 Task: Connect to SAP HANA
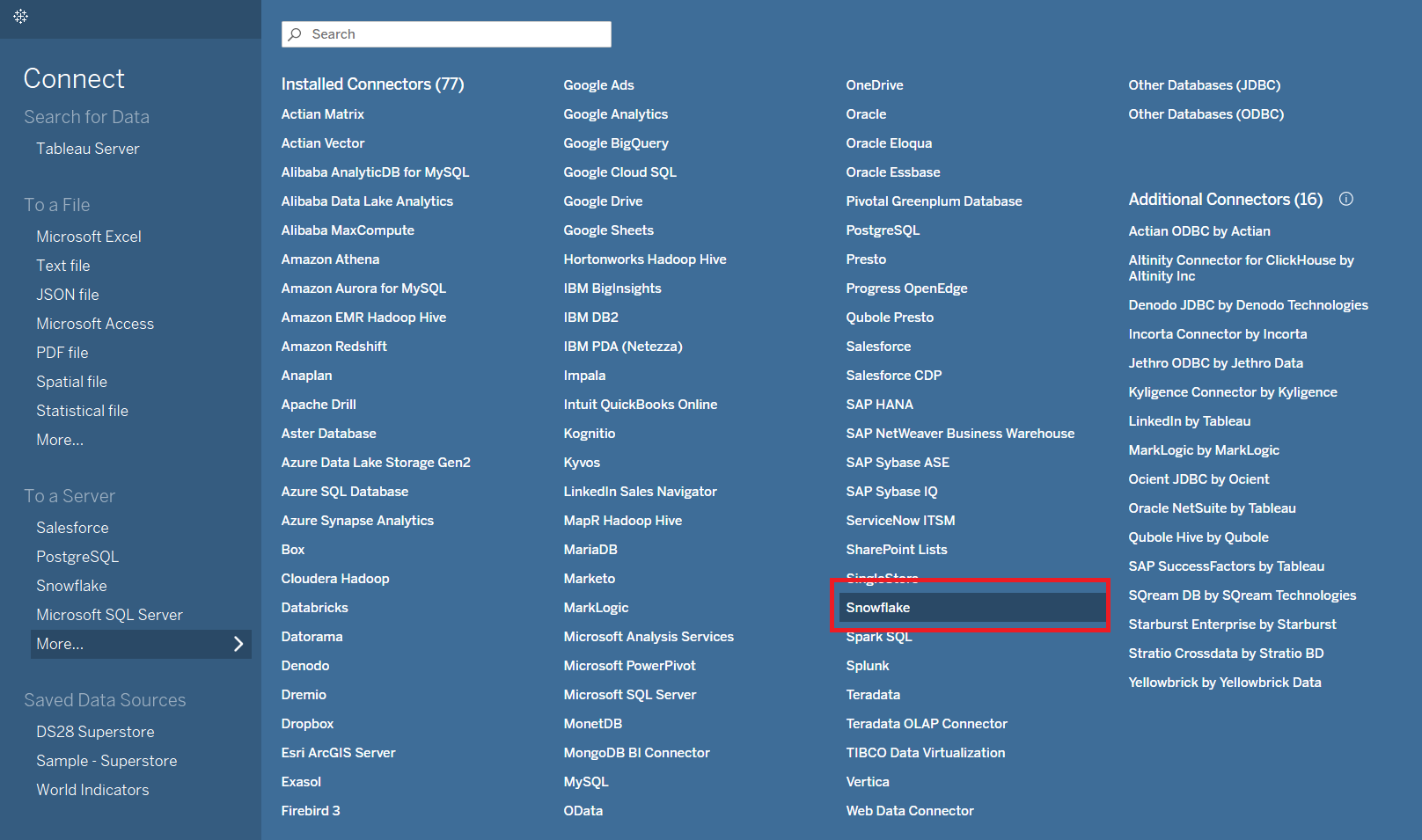pos(880,405)
